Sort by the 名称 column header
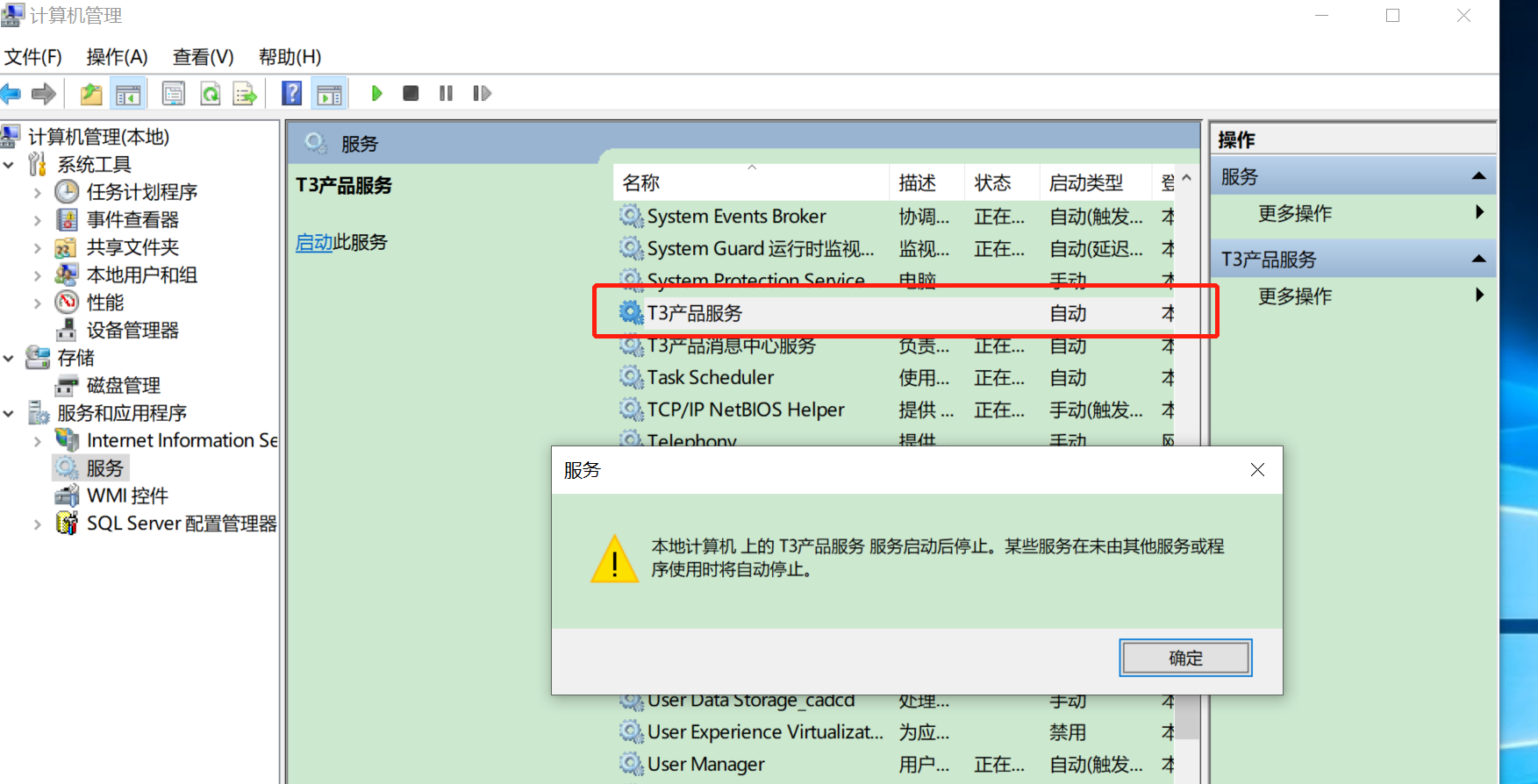The width and height of the screenshot is (1538, 784). pos(751,182)
